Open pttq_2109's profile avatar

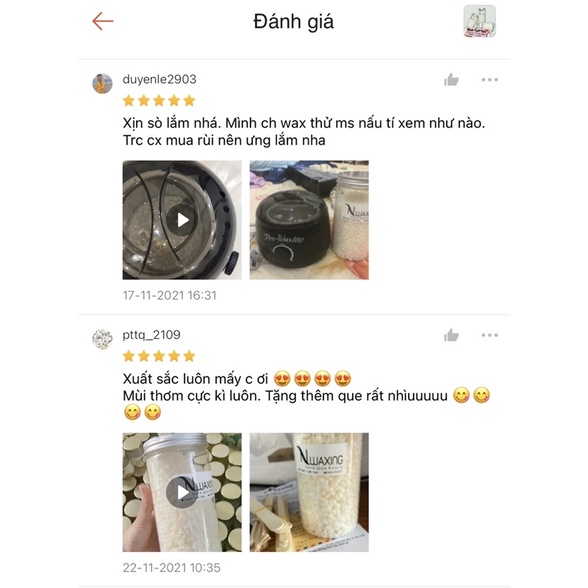click(102, 339)
